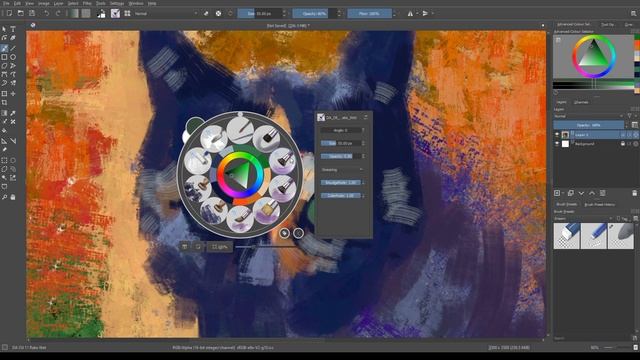Open the Settings menu
This screenshot has width=640, height=360.
click(117, 3)
